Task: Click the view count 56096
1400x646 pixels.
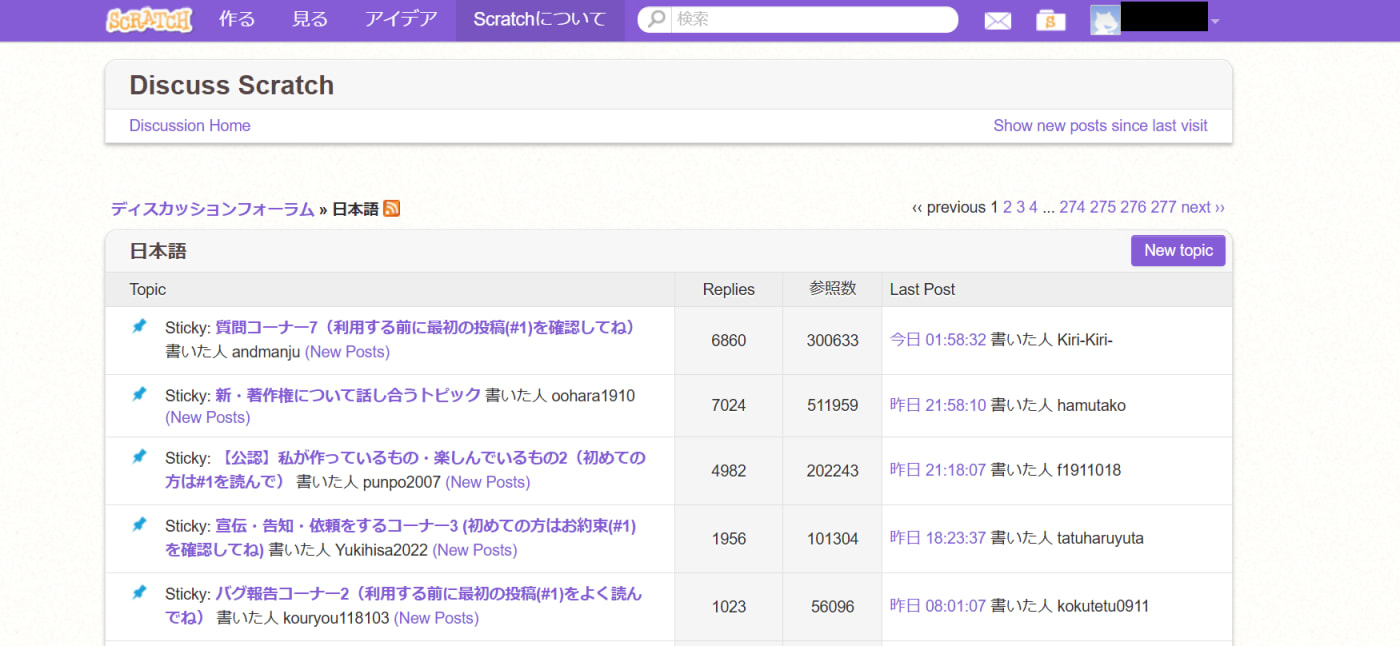Action: [833, 606]
